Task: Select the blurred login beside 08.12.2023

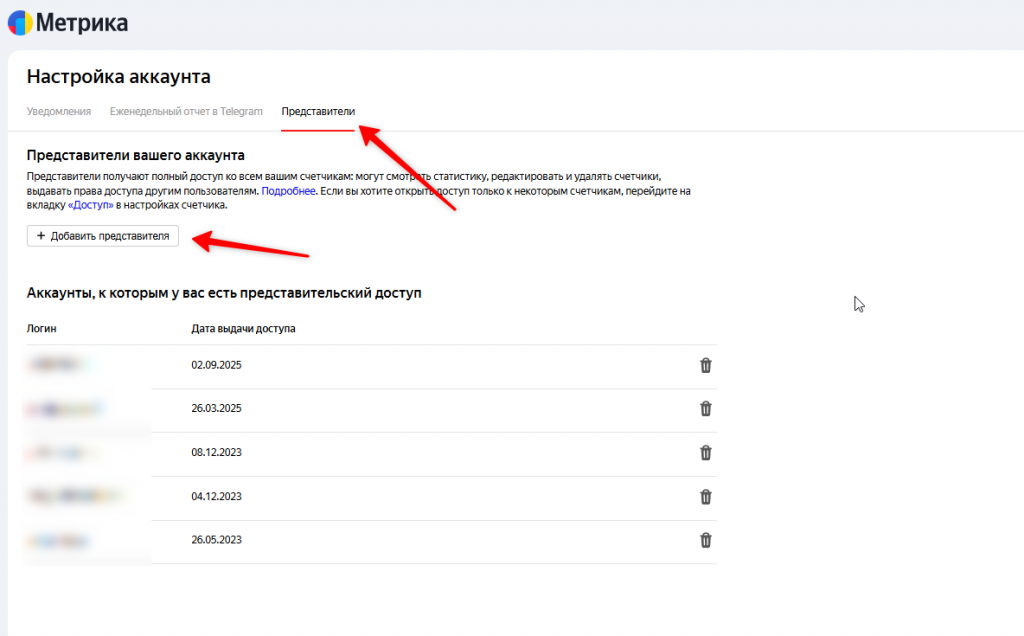Action: click(x=62, y=452)
